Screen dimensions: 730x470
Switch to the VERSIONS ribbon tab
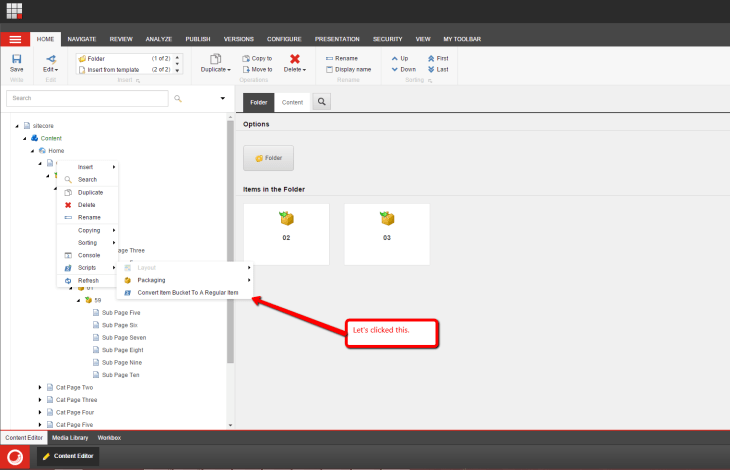click(x=238, y=39)
